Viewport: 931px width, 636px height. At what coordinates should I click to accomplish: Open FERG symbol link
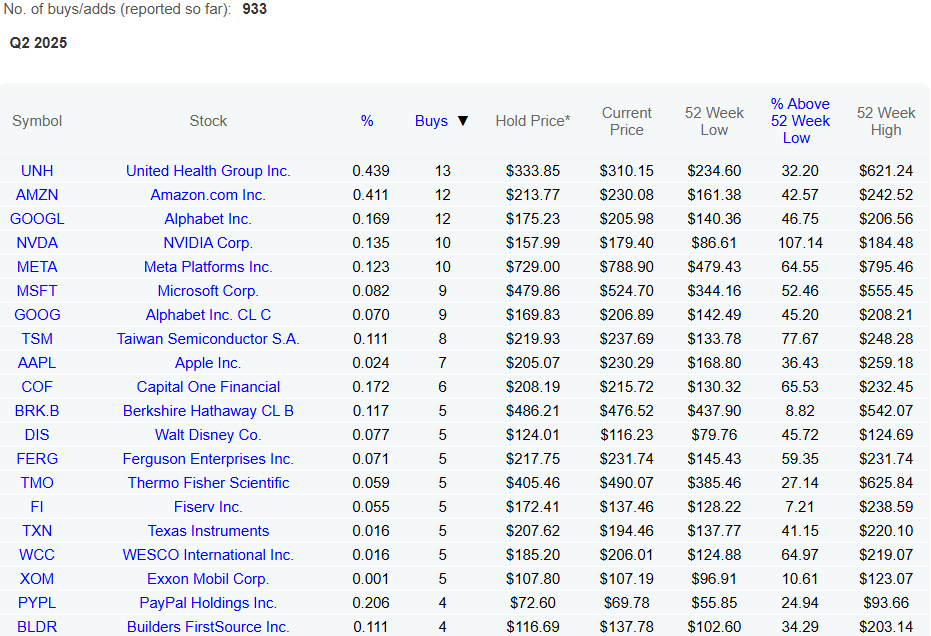(37, 459)
